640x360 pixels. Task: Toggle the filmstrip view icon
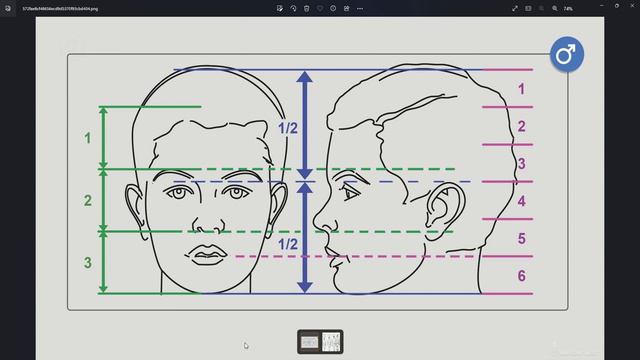click(x=528, y=8)
